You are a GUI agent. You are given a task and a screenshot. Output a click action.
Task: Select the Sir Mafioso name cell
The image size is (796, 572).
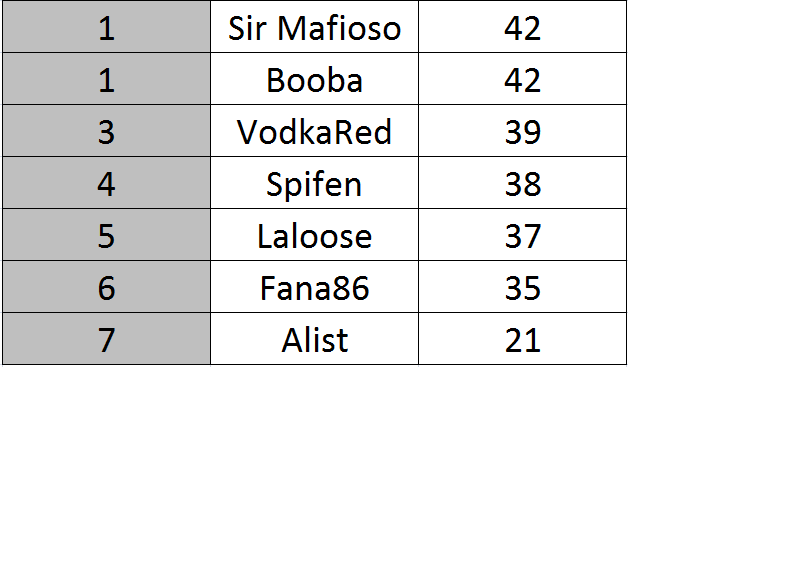point(314,26)
